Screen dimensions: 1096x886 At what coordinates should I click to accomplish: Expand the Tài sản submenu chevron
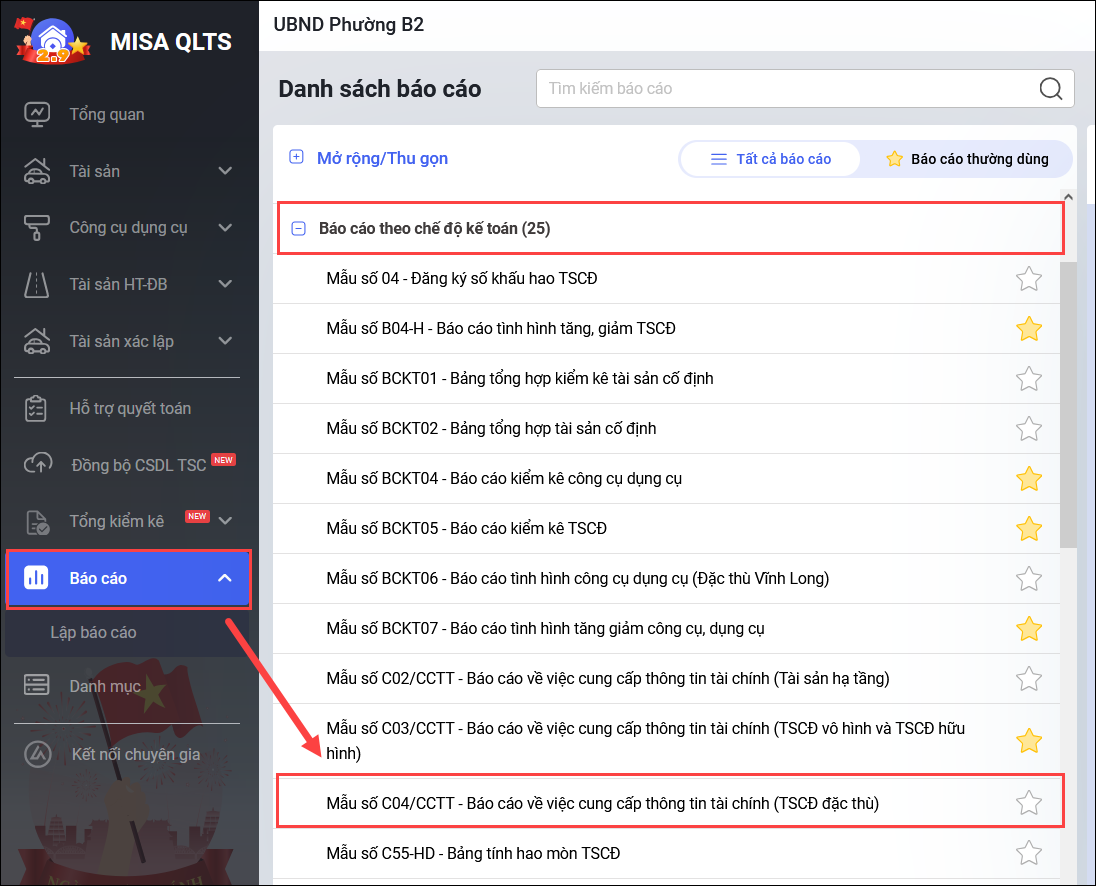(225, 170)
